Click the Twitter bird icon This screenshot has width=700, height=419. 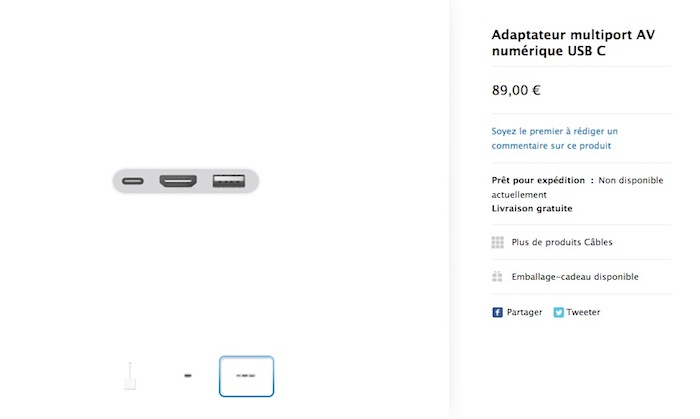pyautogui.click(x=559, y=312)
